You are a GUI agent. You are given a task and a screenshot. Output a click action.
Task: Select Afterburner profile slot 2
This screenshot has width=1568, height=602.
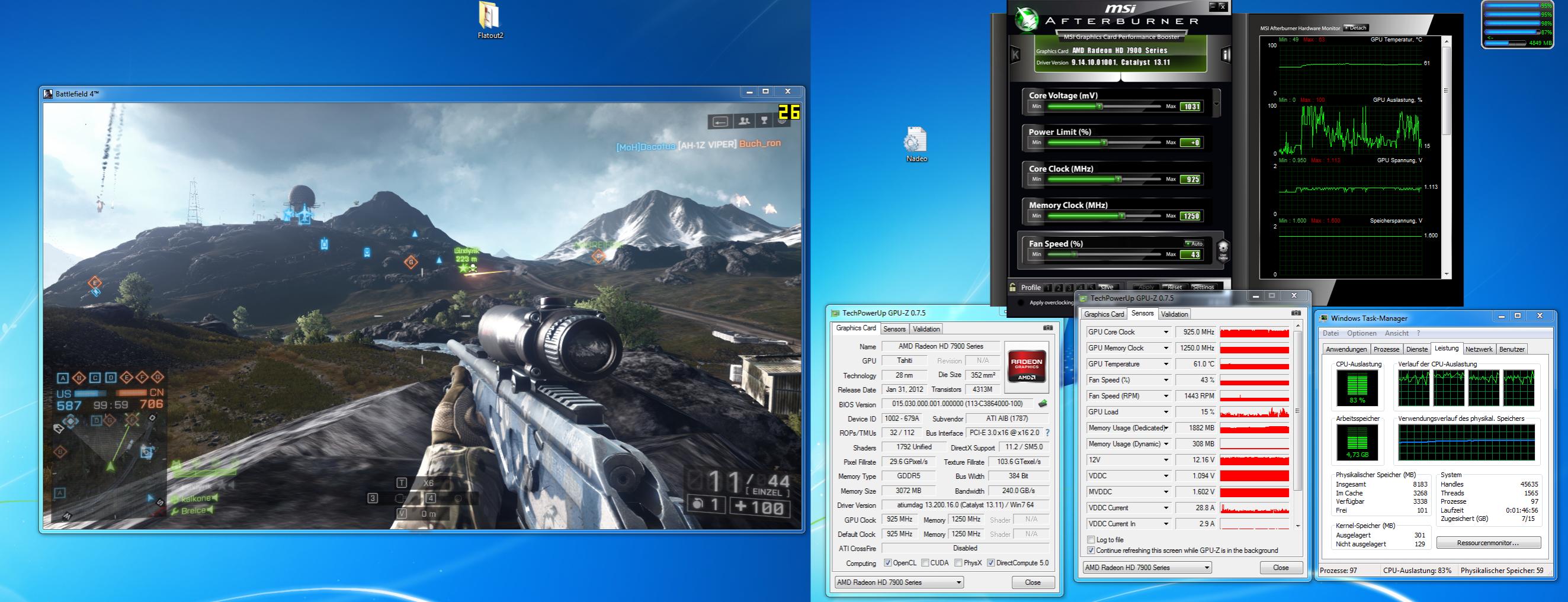coord(1060,288)
